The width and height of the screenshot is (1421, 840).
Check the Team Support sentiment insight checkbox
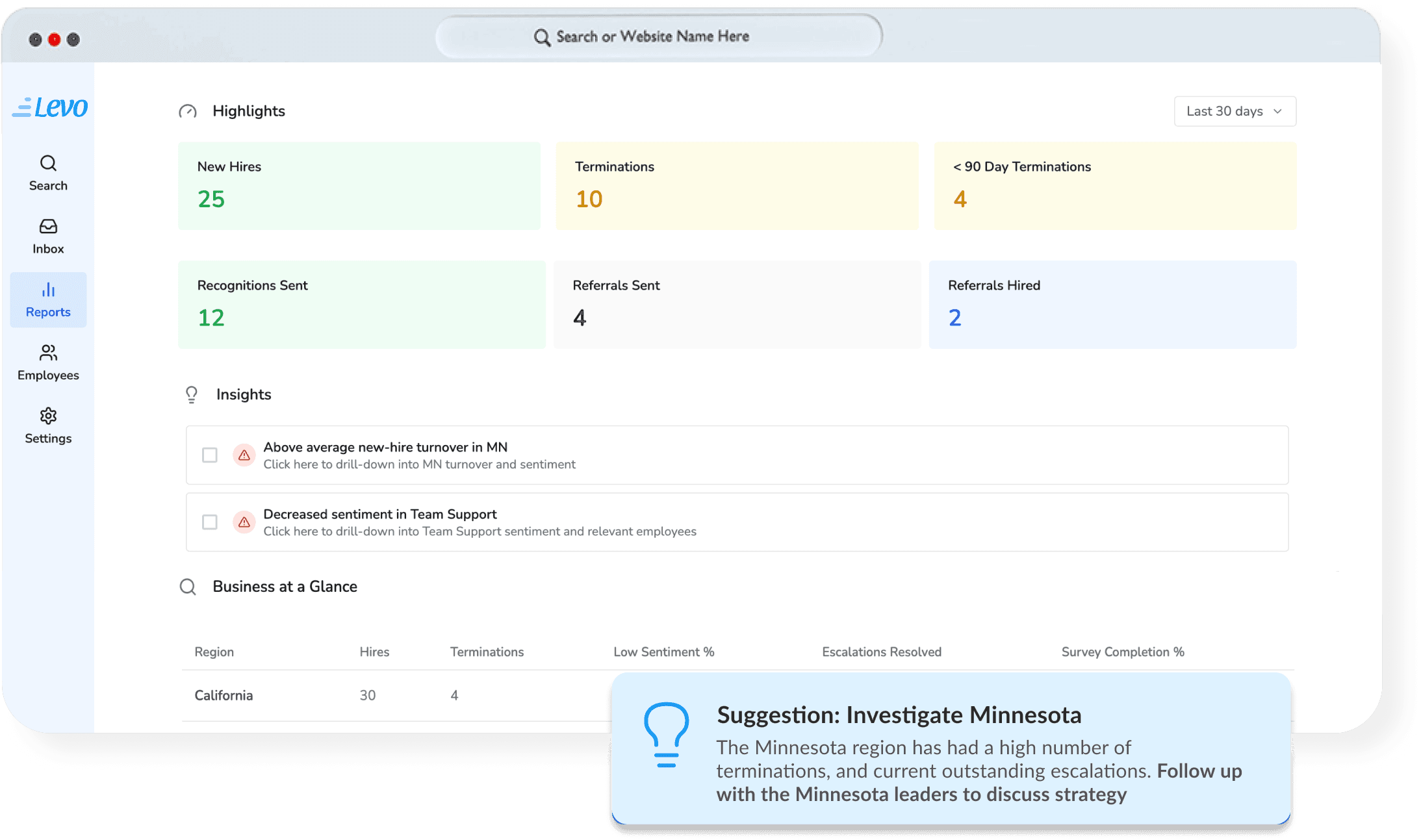coord(209,522)
